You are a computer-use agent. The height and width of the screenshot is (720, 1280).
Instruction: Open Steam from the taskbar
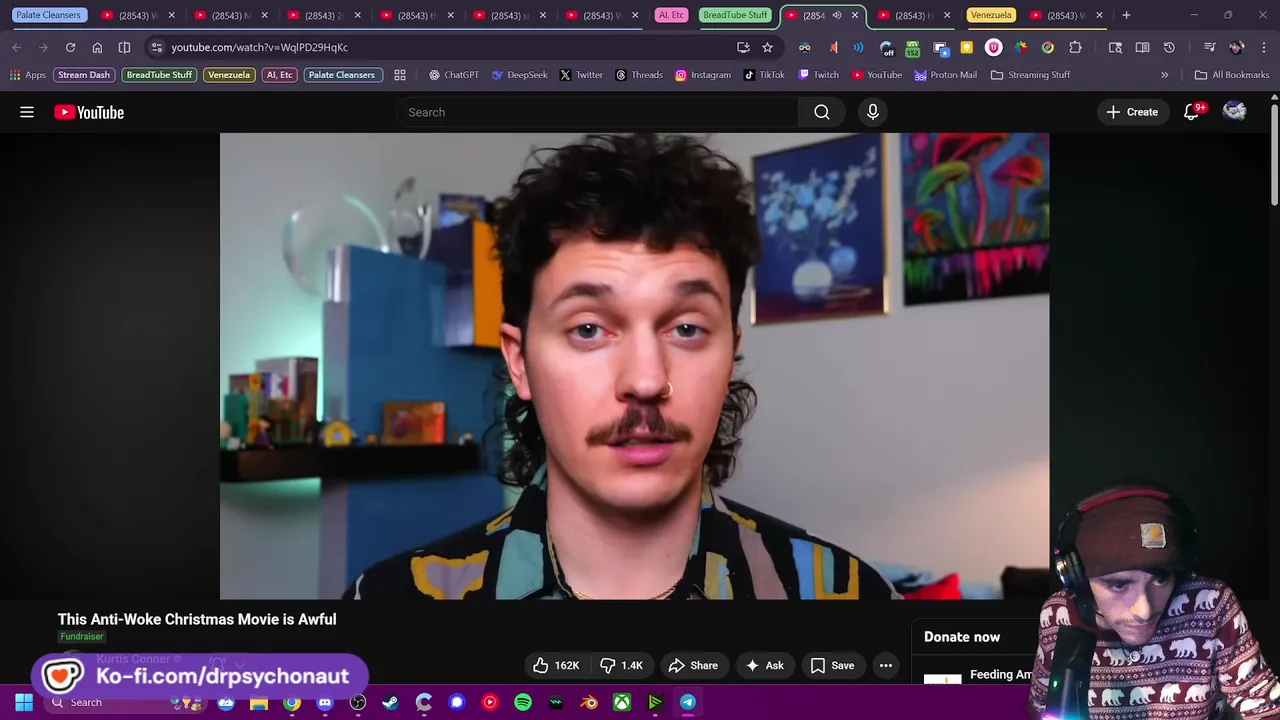[390, 702]
